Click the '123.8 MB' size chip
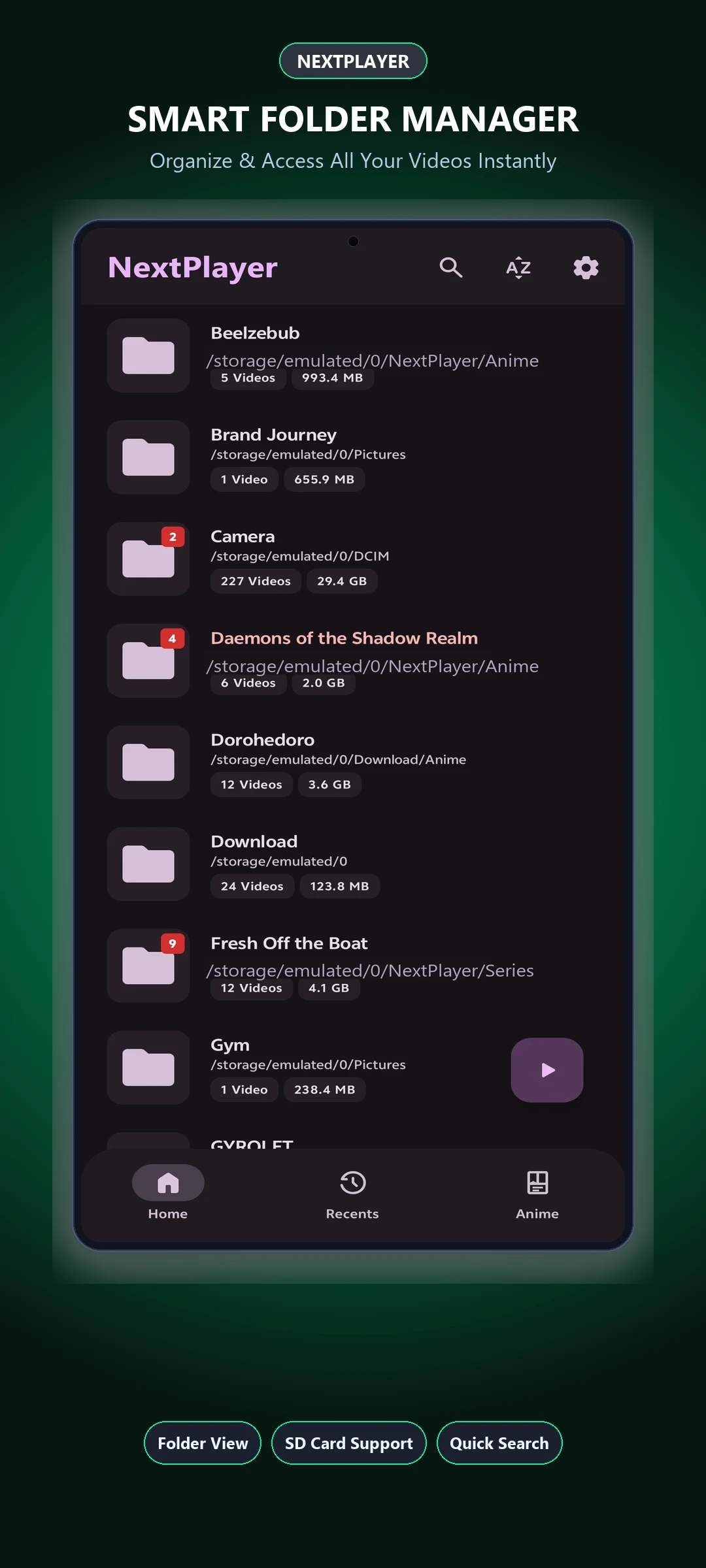Screen dimensions: 706x1568 339,887
